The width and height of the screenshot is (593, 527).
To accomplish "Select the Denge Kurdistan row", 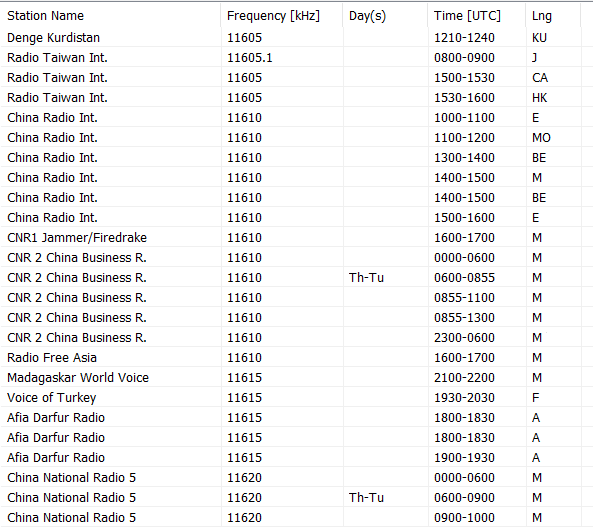I will coord(290,37).
